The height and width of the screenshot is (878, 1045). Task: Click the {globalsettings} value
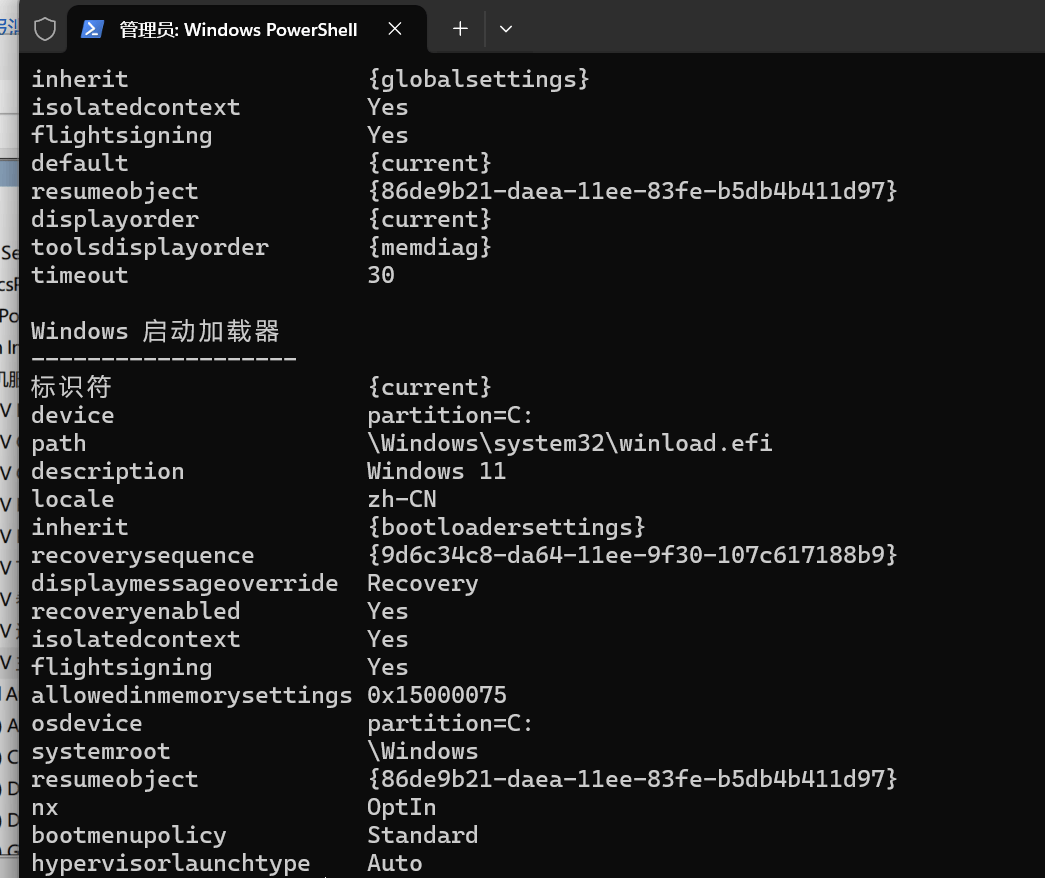tap(479, 79)
